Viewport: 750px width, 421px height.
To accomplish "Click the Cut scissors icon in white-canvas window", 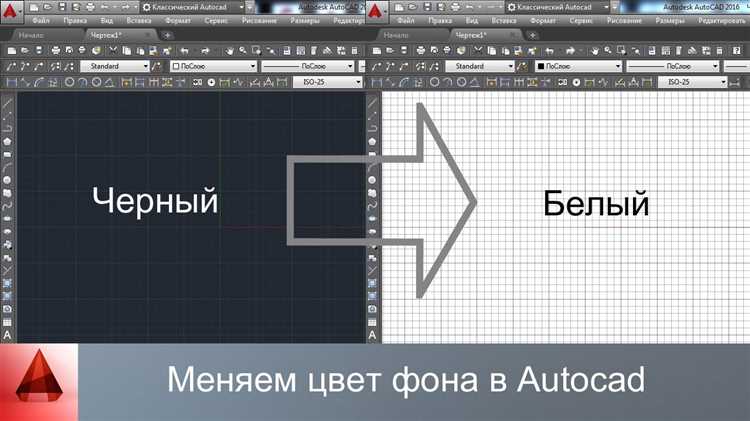I will pyautogui.click(x=478, y=50).
